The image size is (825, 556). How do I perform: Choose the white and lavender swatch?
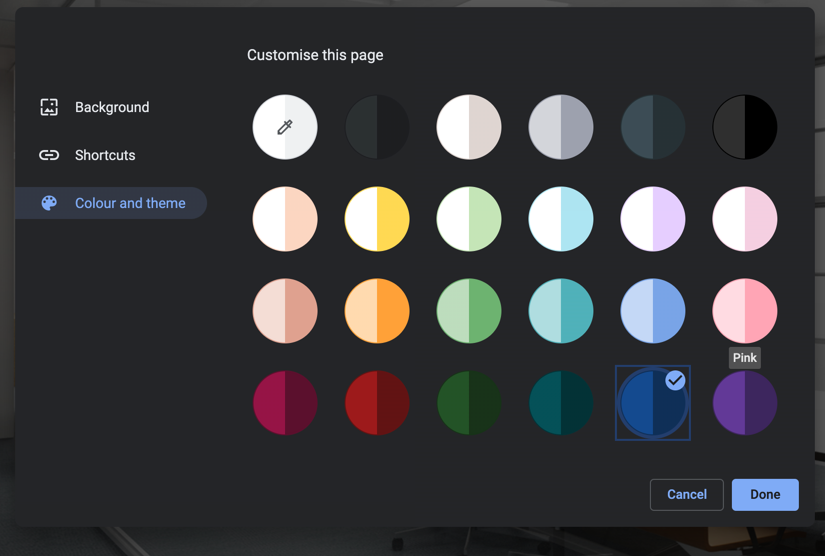(x=653, y=219)
